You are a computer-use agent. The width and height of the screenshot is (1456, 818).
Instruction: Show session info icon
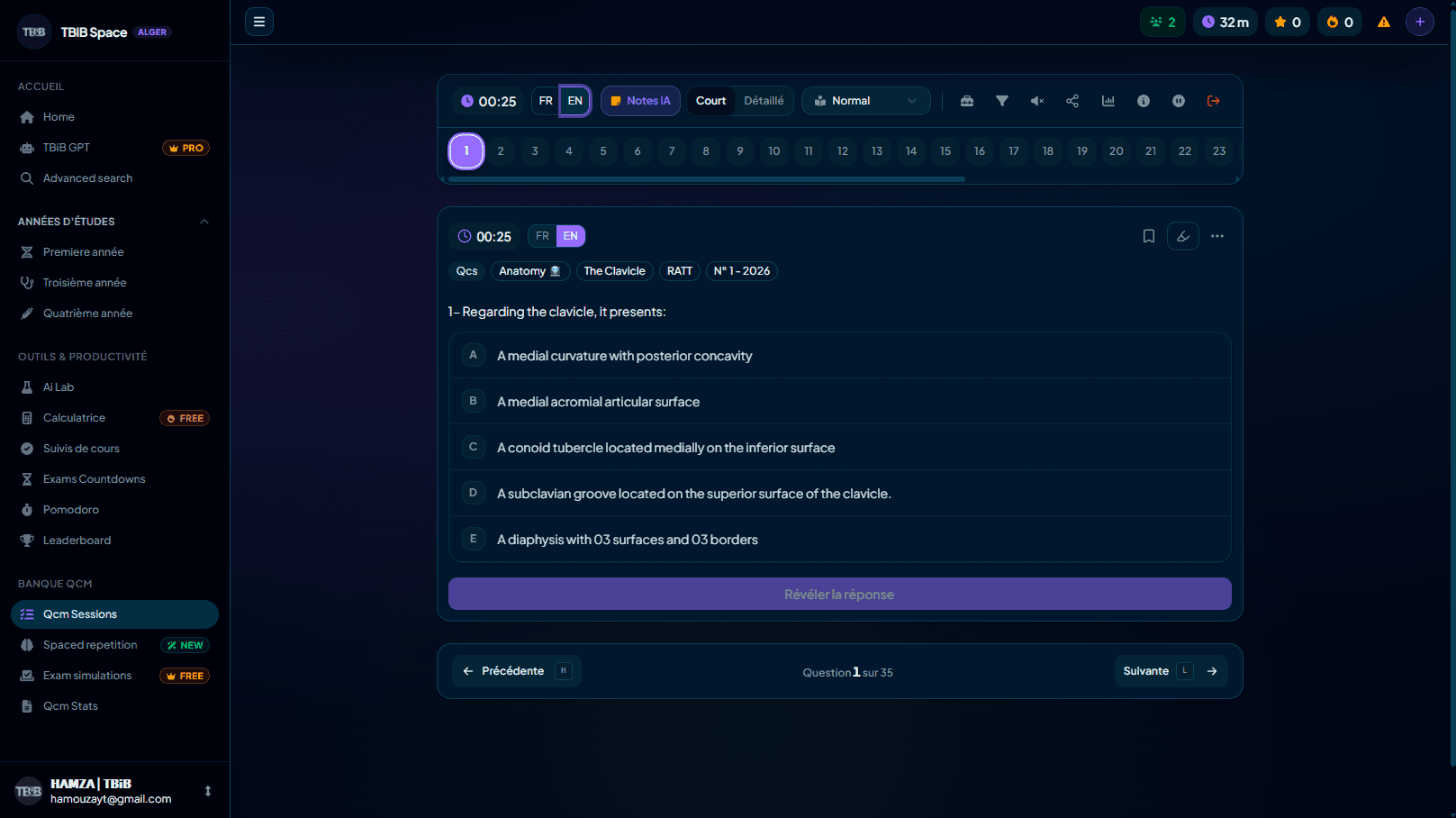coord(1144,101)
